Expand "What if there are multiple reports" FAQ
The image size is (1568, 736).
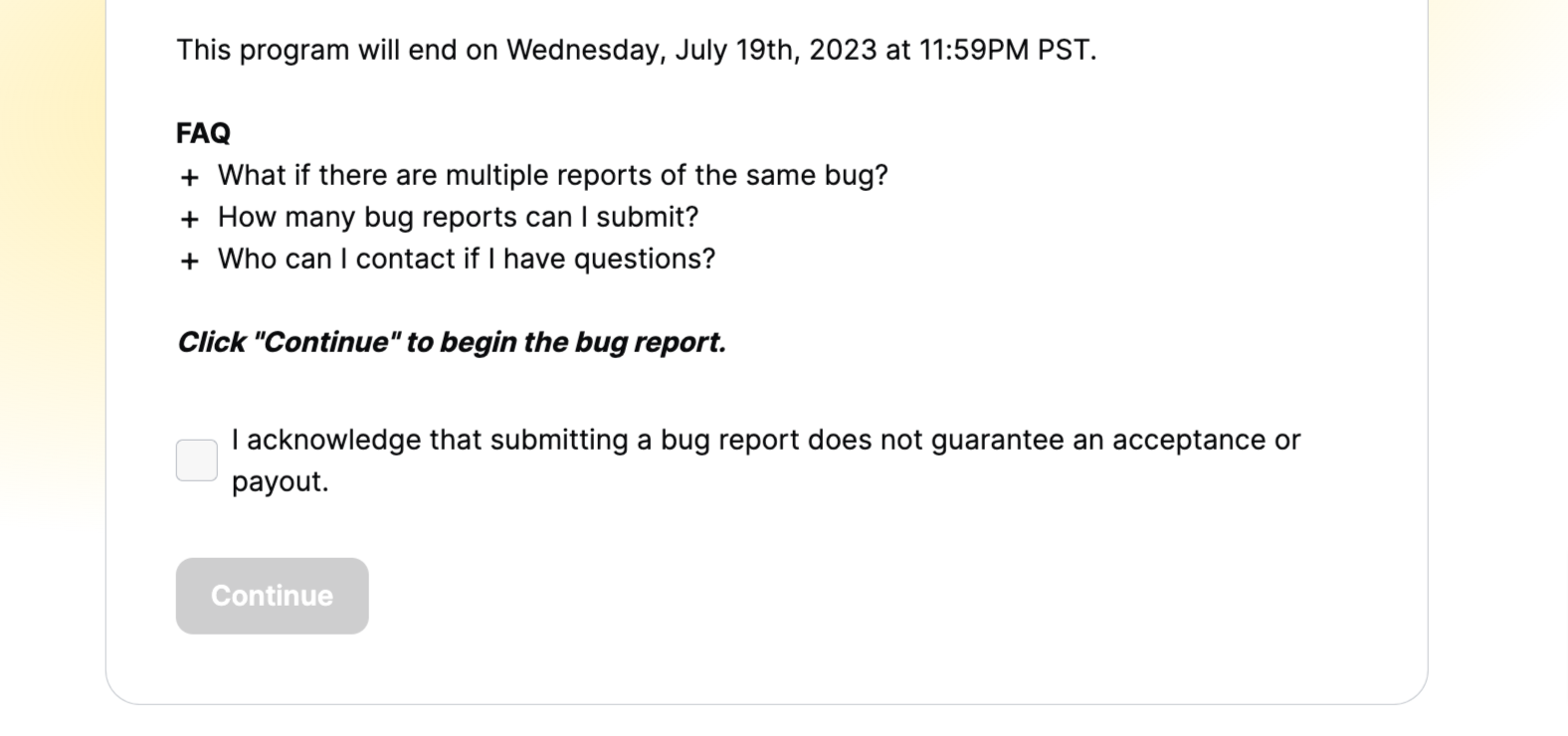[x=551, y=175]
